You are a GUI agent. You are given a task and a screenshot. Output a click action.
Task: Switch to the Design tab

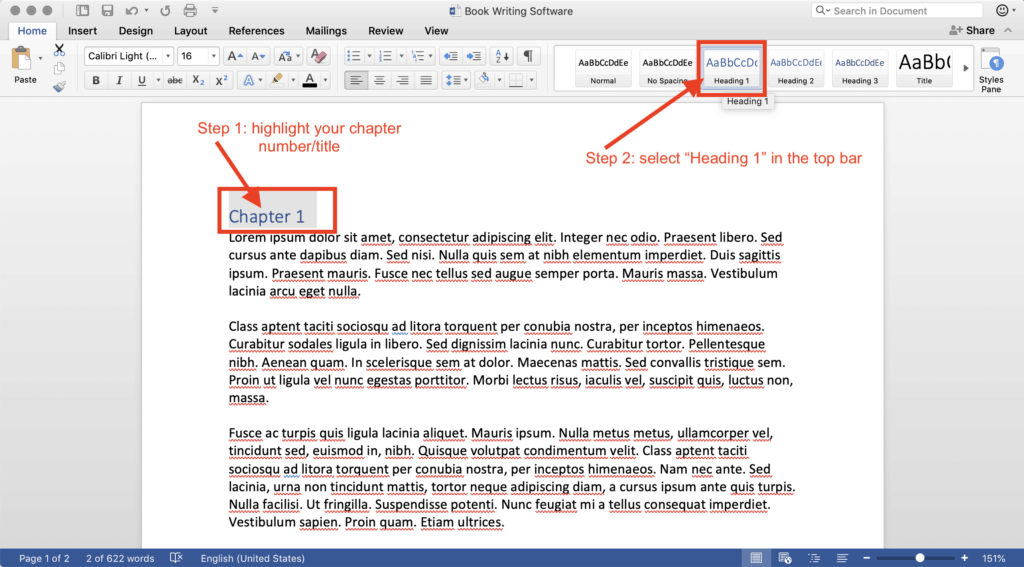(136, 31)
